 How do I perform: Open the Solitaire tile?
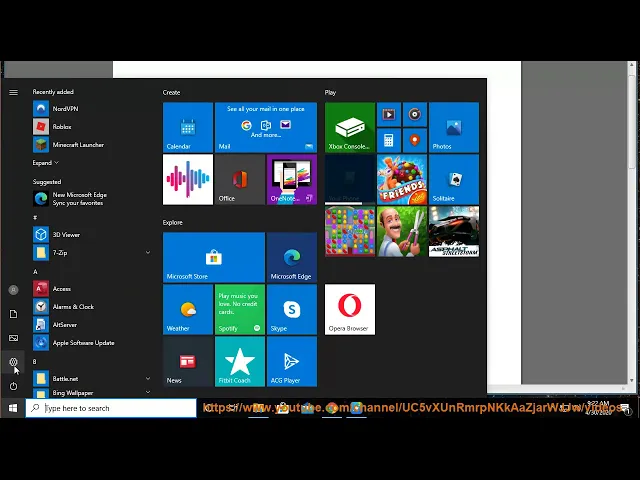pyautogui.click(x=454, y=180)
